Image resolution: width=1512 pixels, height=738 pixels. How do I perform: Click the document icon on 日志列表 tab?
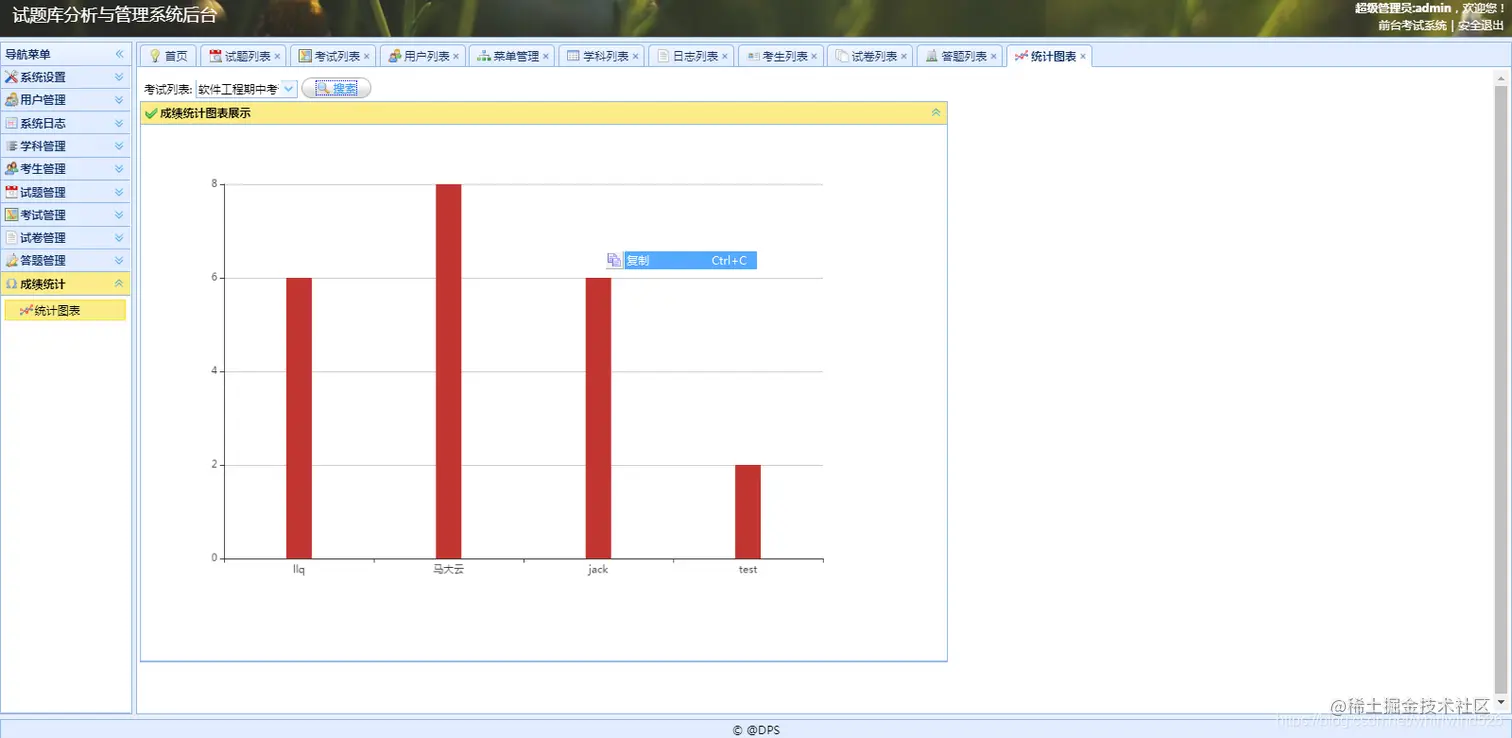[663, 56]
